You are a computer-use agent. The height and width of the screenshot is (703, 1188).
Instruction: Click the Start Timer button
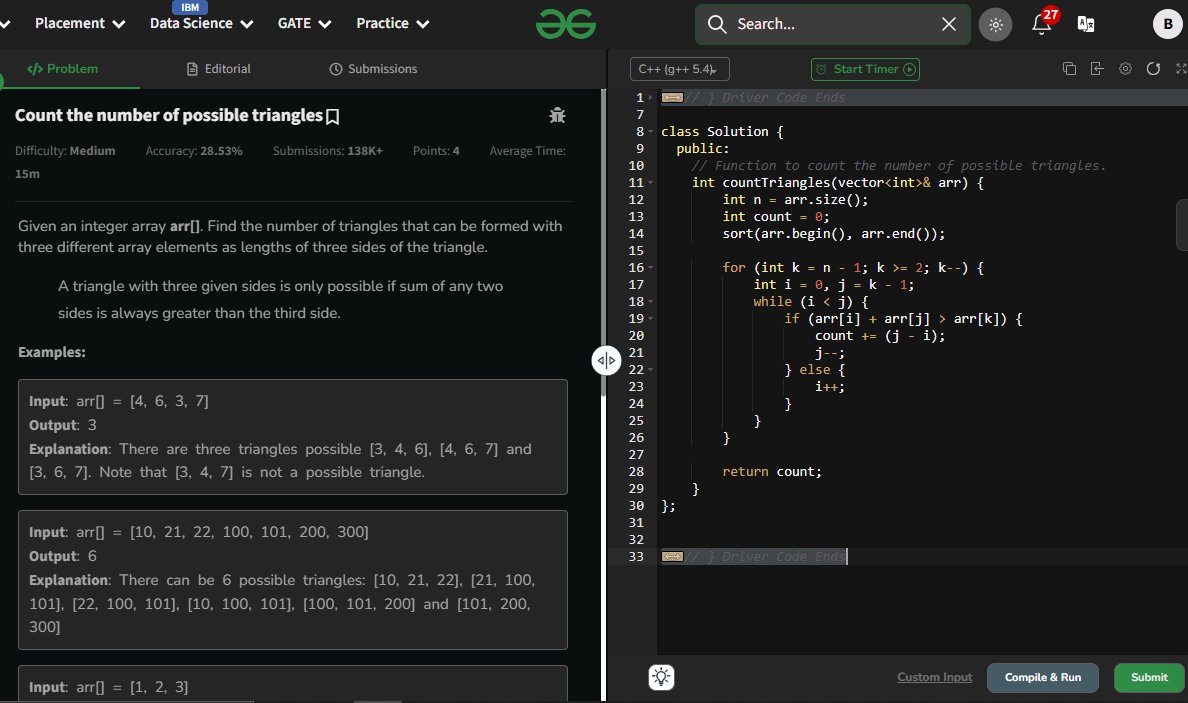tap(865, 69)
